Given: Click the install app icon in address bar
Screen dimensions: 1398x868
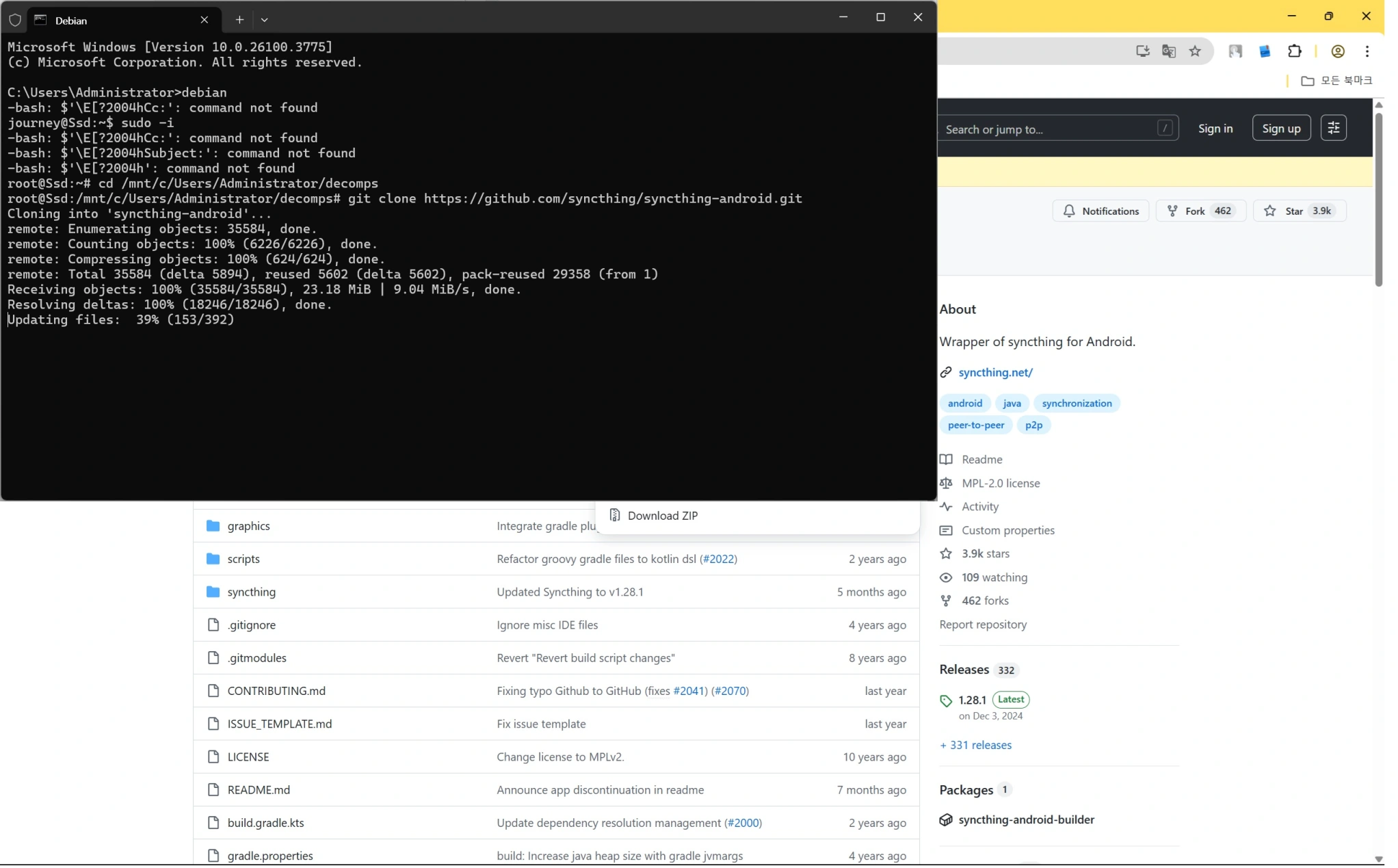Looking at the screenshot, I should [1142, 51].
